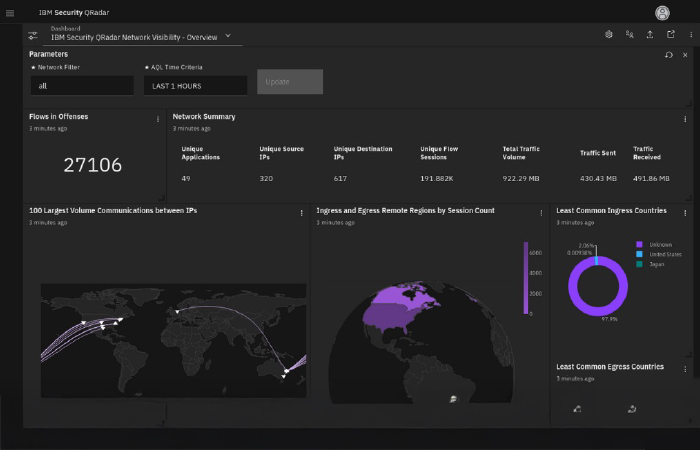Viewport: 700px width, 450px height.
Task: Click the Total Traffic Volume column header
Action: pyautogui.click(x=521, y=153)
